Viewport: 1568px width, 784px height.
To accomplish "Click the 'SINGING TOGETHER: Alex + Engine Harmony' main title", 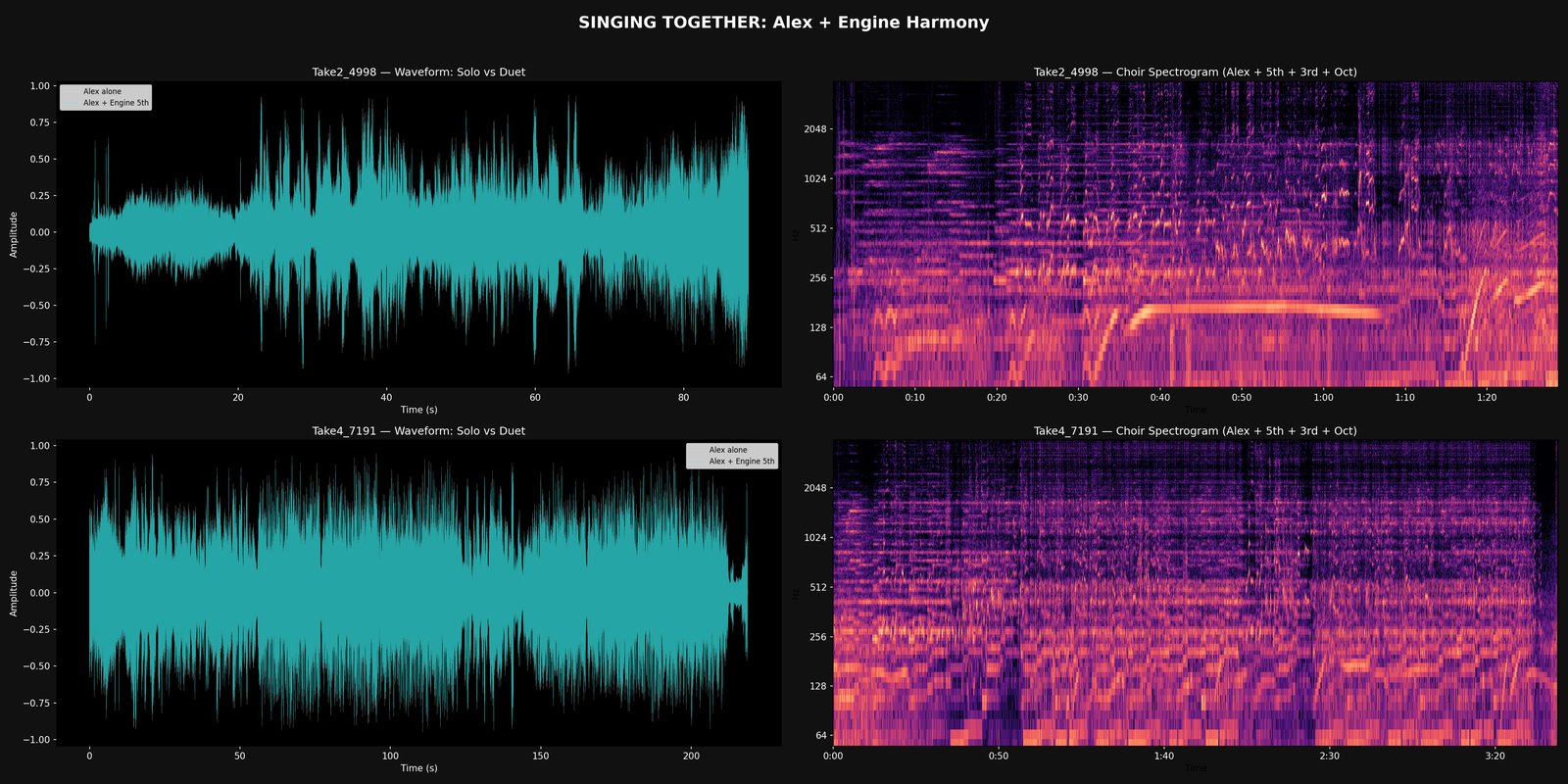I will click(x=784, y=23).
